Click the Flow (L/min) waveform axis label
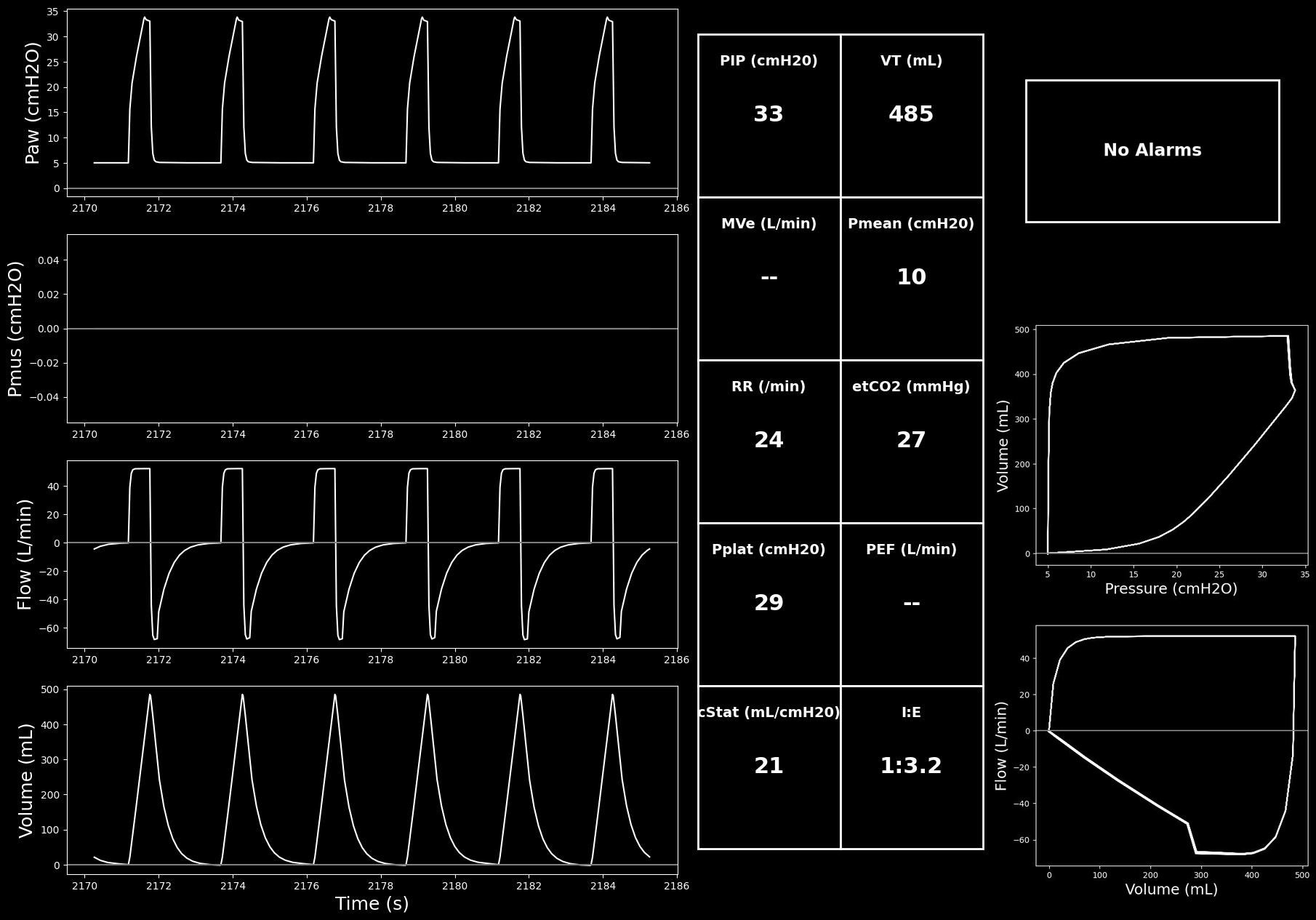The width and height of the screenshot is (1316, 920). [25, 554]
